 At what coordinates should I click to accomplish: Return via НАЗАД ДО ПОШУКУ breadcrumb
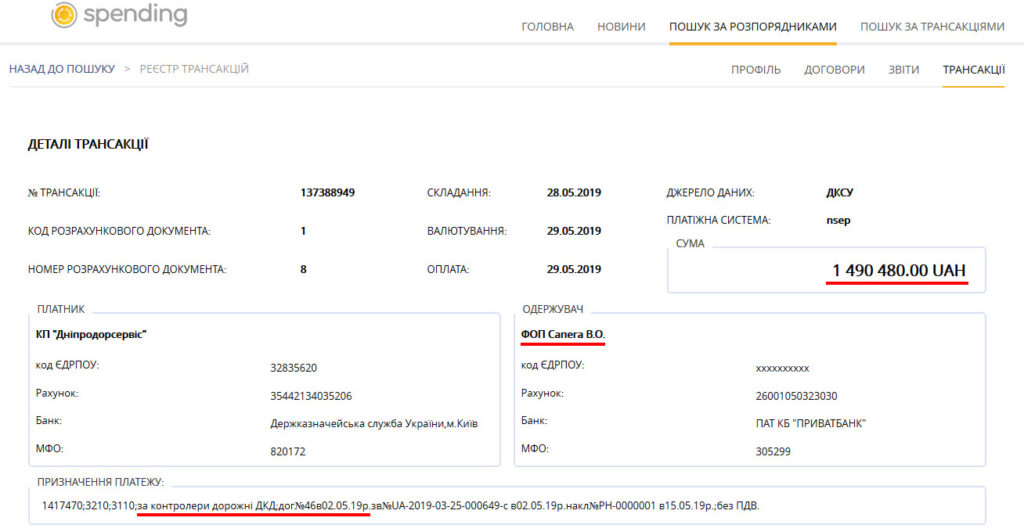click(60, 69)
